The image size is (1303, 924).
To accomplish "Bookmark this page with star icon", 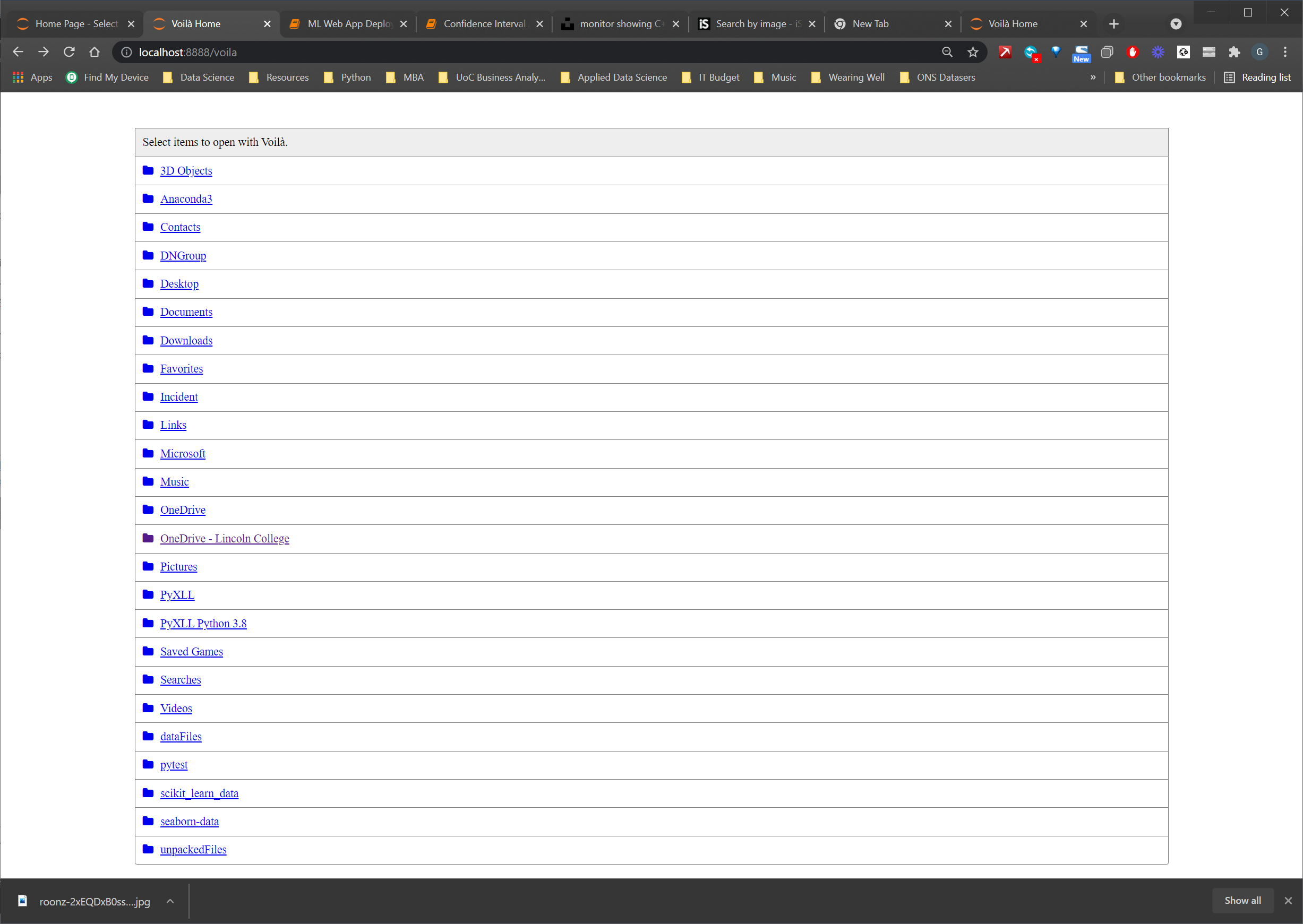I will tap(973, 53).
